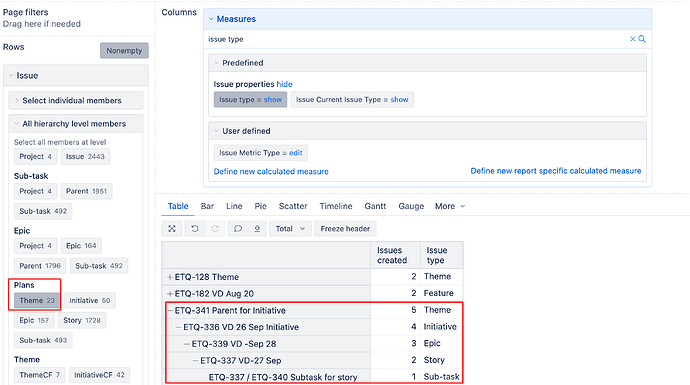
Task: Click edit link in Issue Metric Type chip
Action: (296, 153)
